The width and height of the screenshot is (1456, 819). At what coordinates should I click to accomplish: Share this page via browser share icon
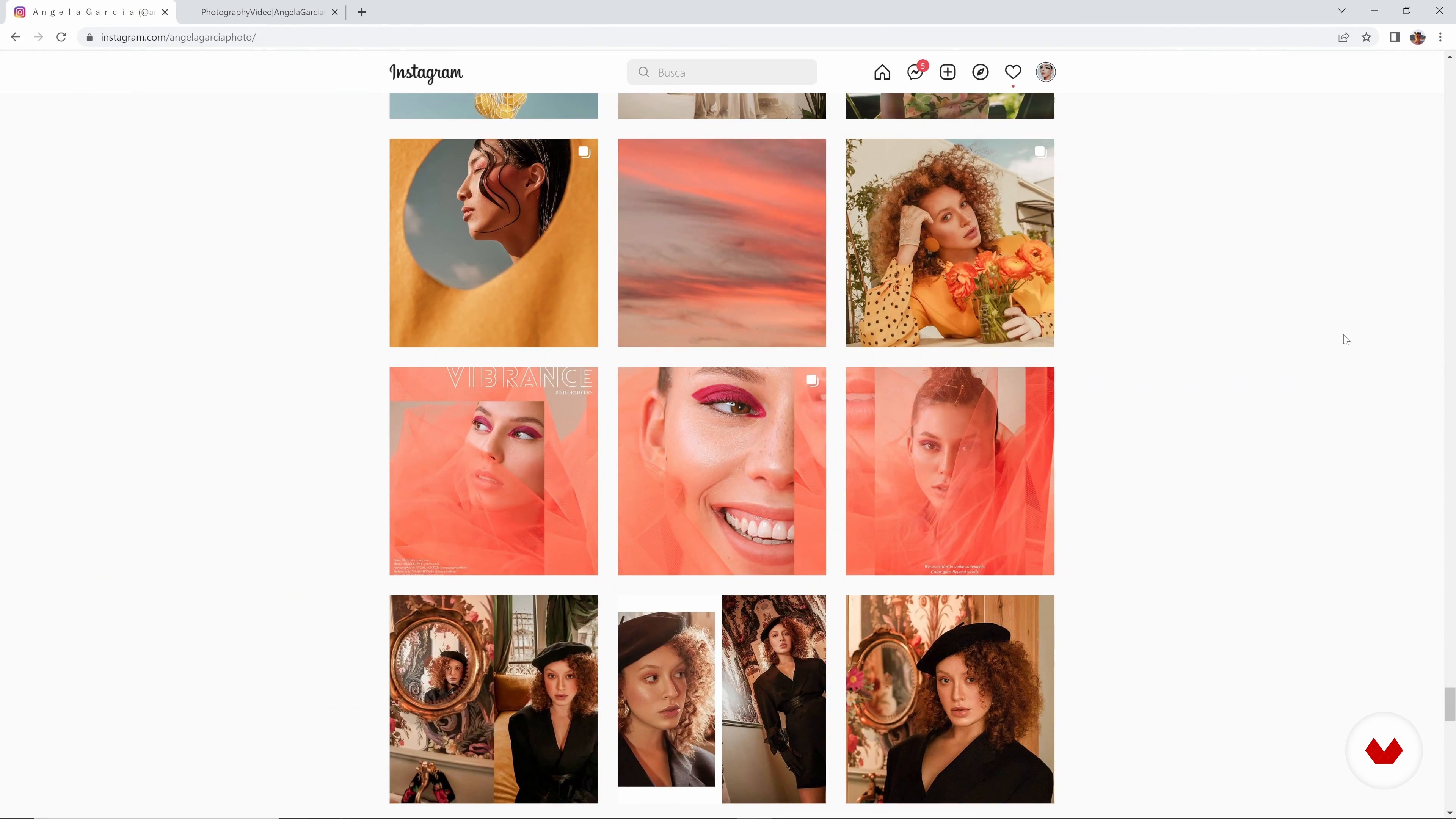point(1343,37)
